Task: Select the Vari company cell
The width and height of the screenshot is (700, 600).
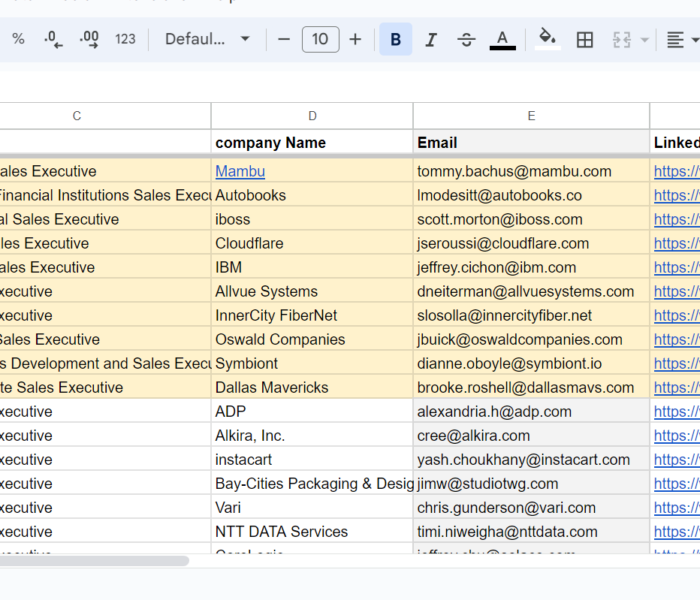Action: point(312,508)
